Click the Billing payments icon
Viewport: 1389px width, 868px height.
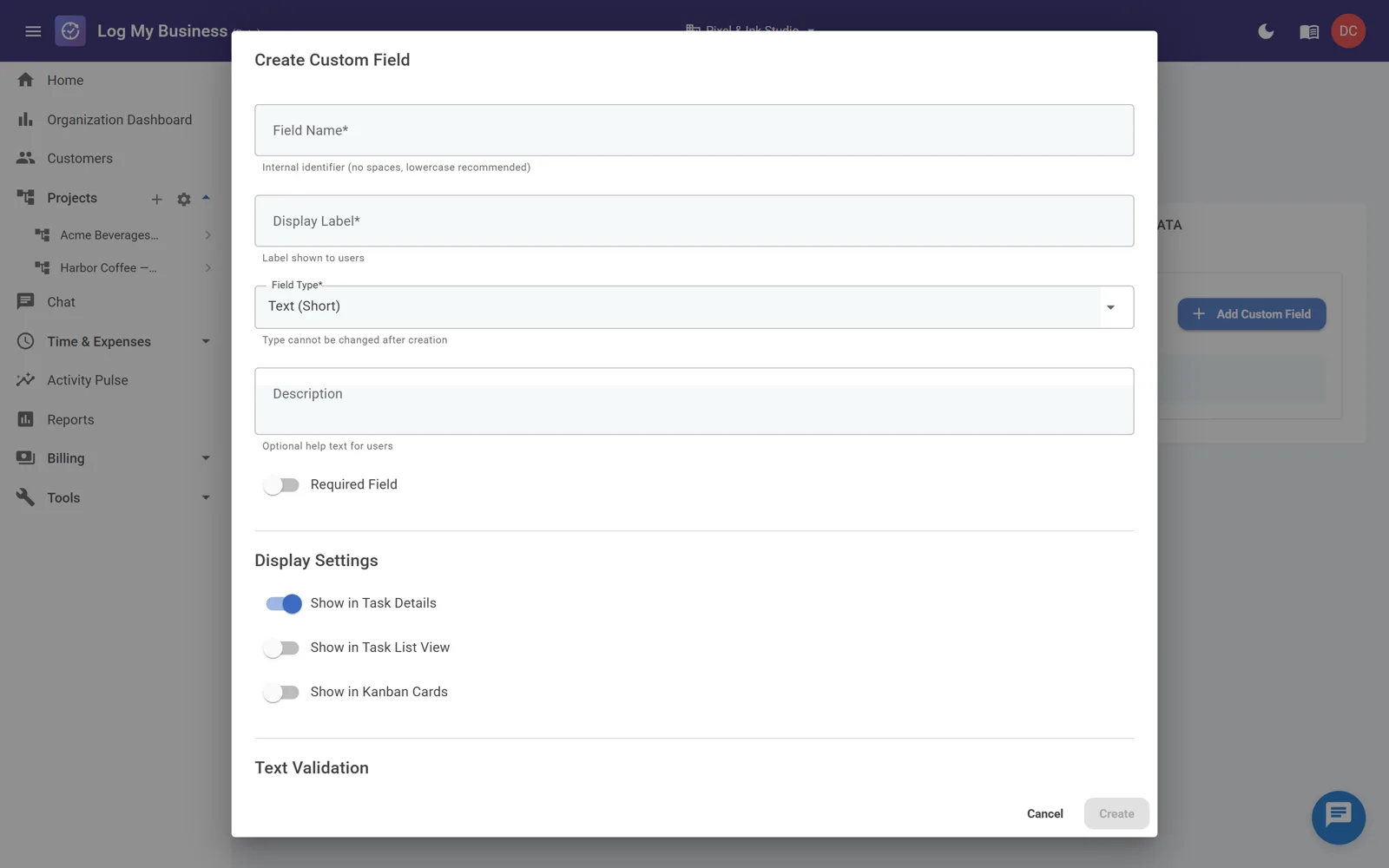[x=26, y=458]
